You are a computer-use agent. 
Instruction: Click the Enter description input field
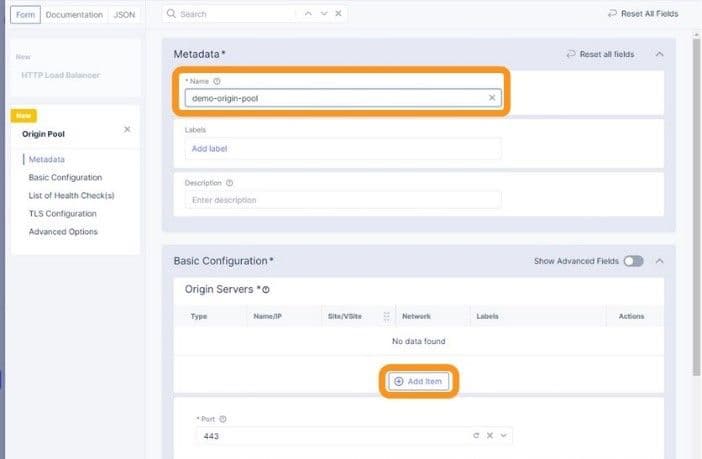click(343, 200)
